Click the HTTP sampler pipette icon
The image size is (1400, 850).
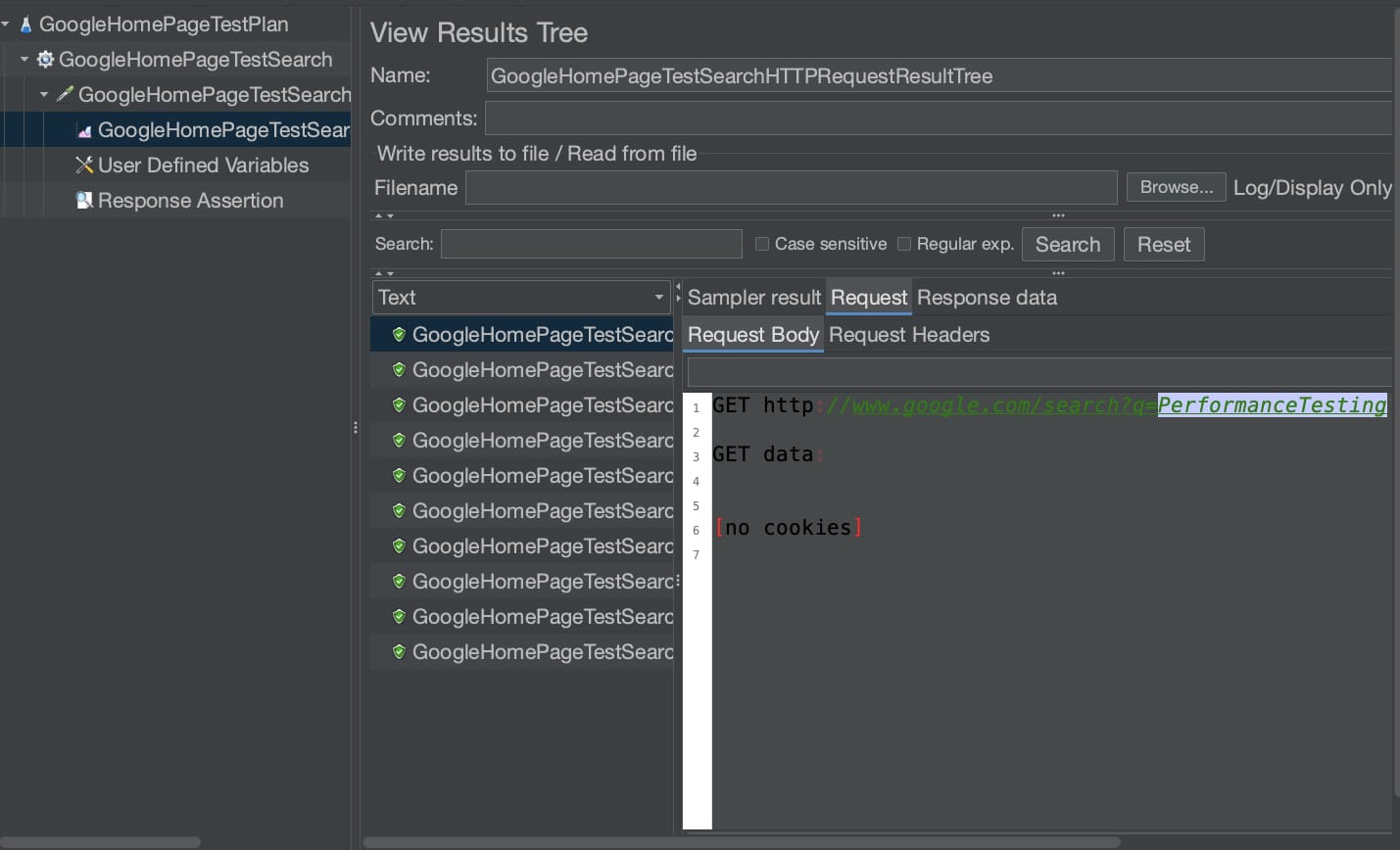pyautogui.click(x=65, y=95)
